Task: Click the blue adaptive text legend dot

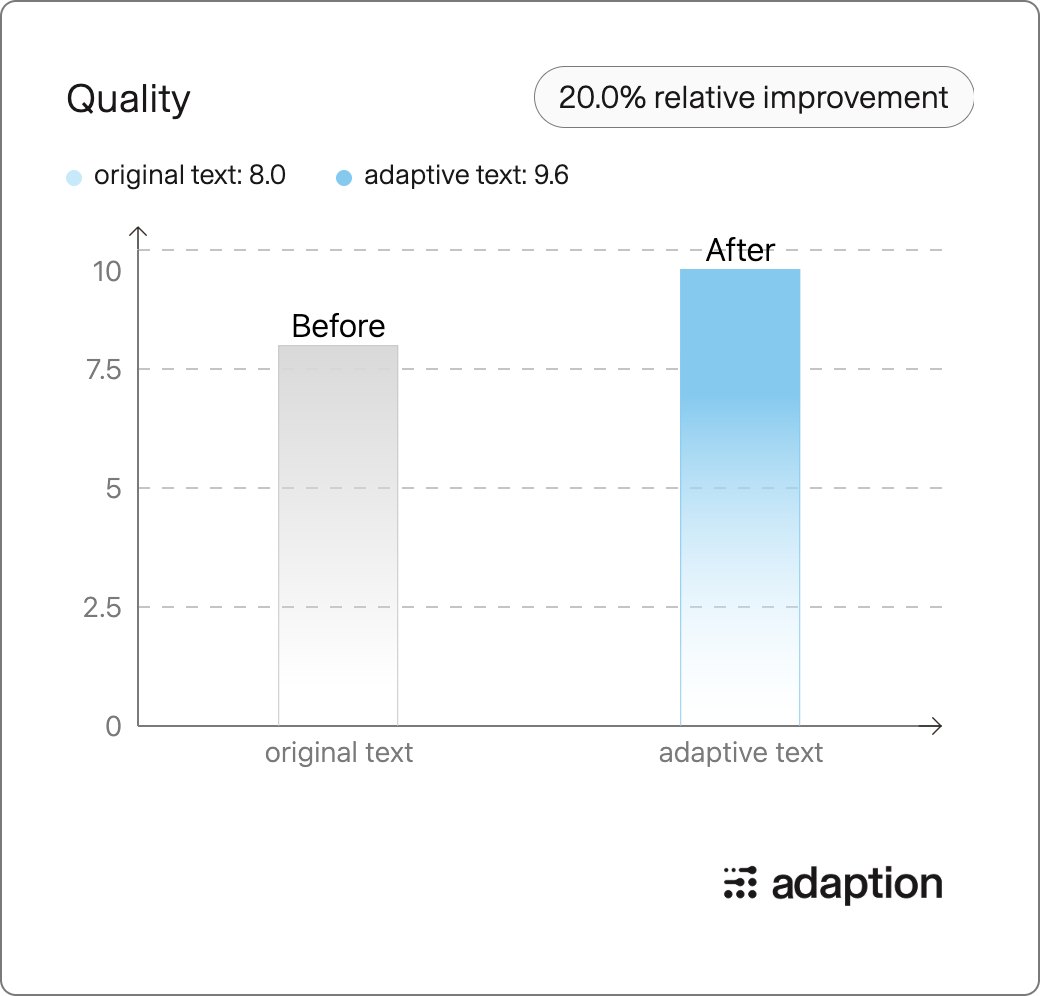Action: click(344, 178)
